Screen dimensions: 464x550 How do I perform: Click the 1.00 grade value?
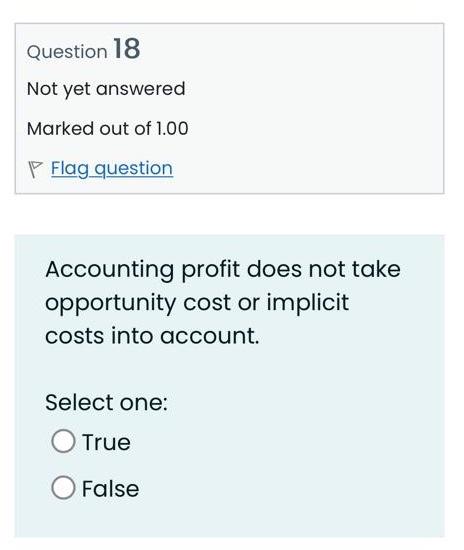pos(172,128)
